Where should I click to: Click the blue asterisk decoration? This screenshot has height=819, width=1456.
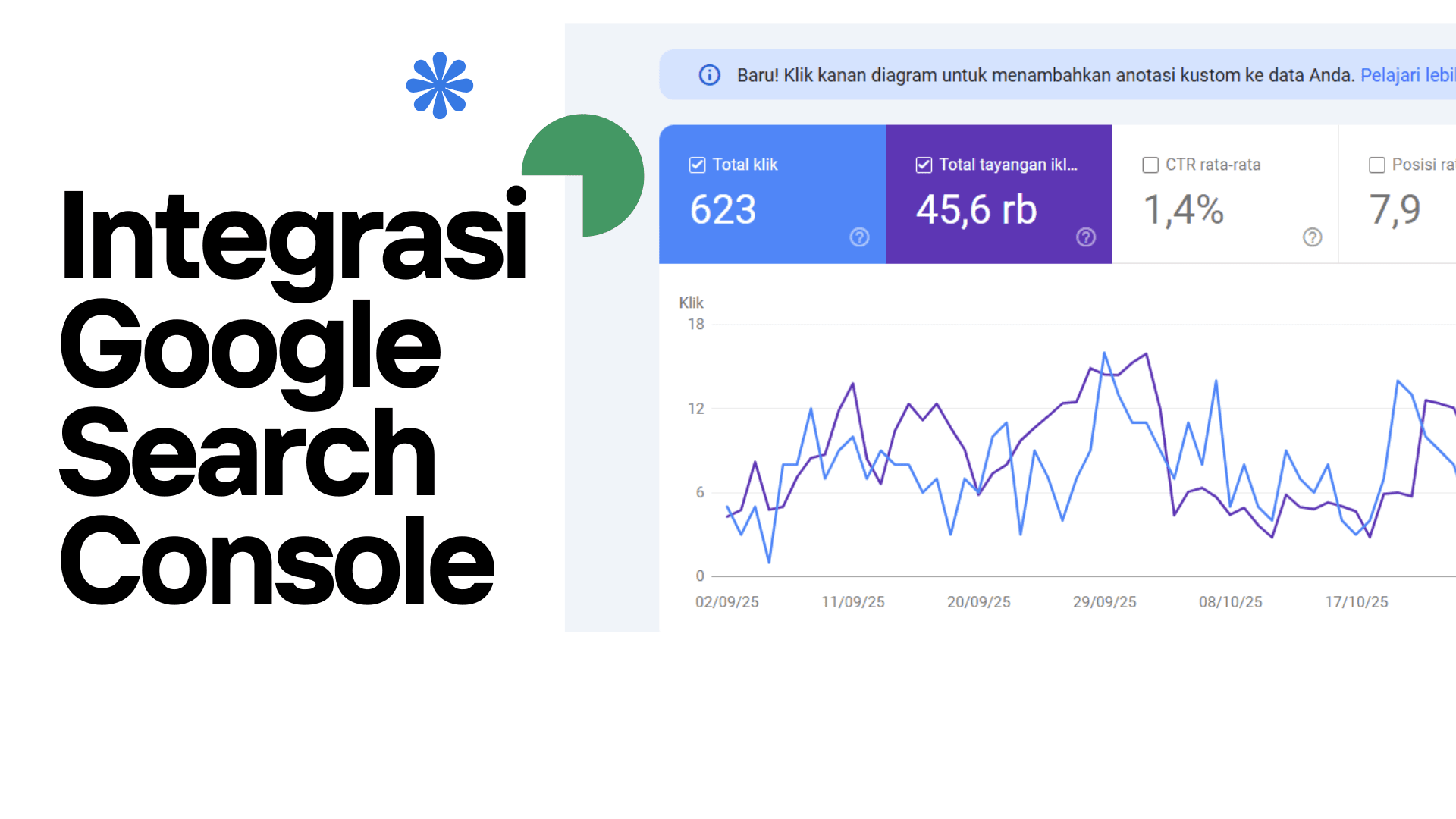(x=440, y=85)
